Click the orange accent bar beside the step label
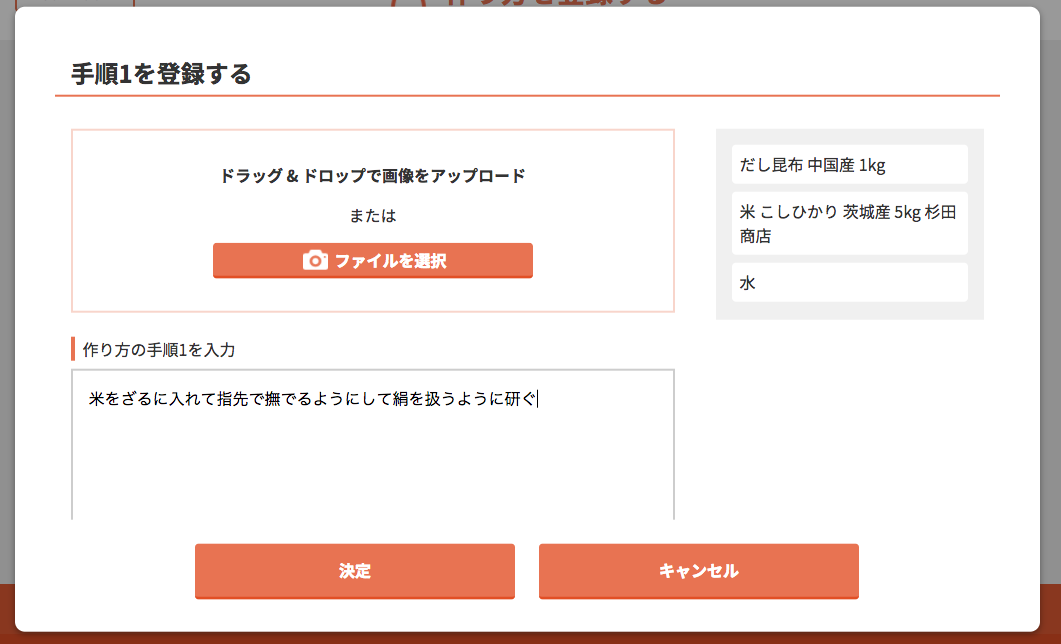Screen dimensions: 1061x644 click(x=72, y=349)
